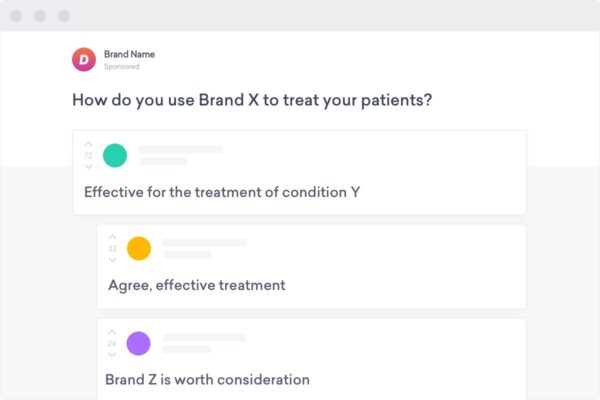Open the purple avatar commenter profile

pyautogui.click(x=139, y=343)
